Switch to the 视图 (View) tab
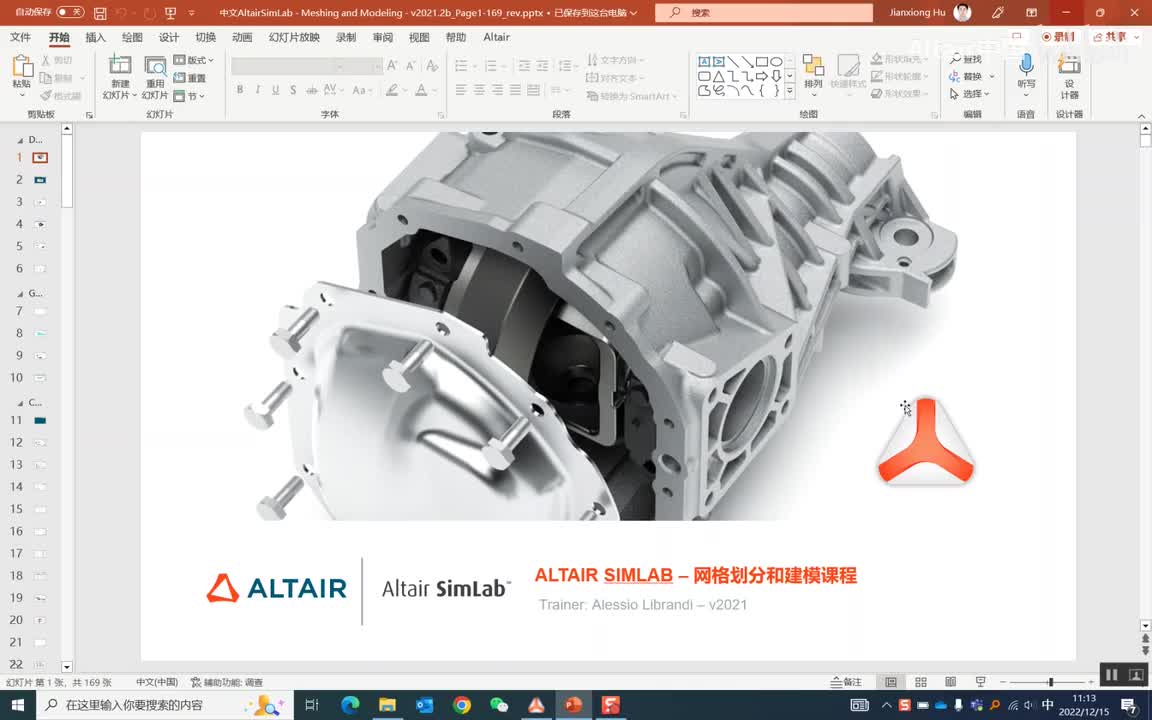Screen dimensions: 1152x720 [419, 37]
